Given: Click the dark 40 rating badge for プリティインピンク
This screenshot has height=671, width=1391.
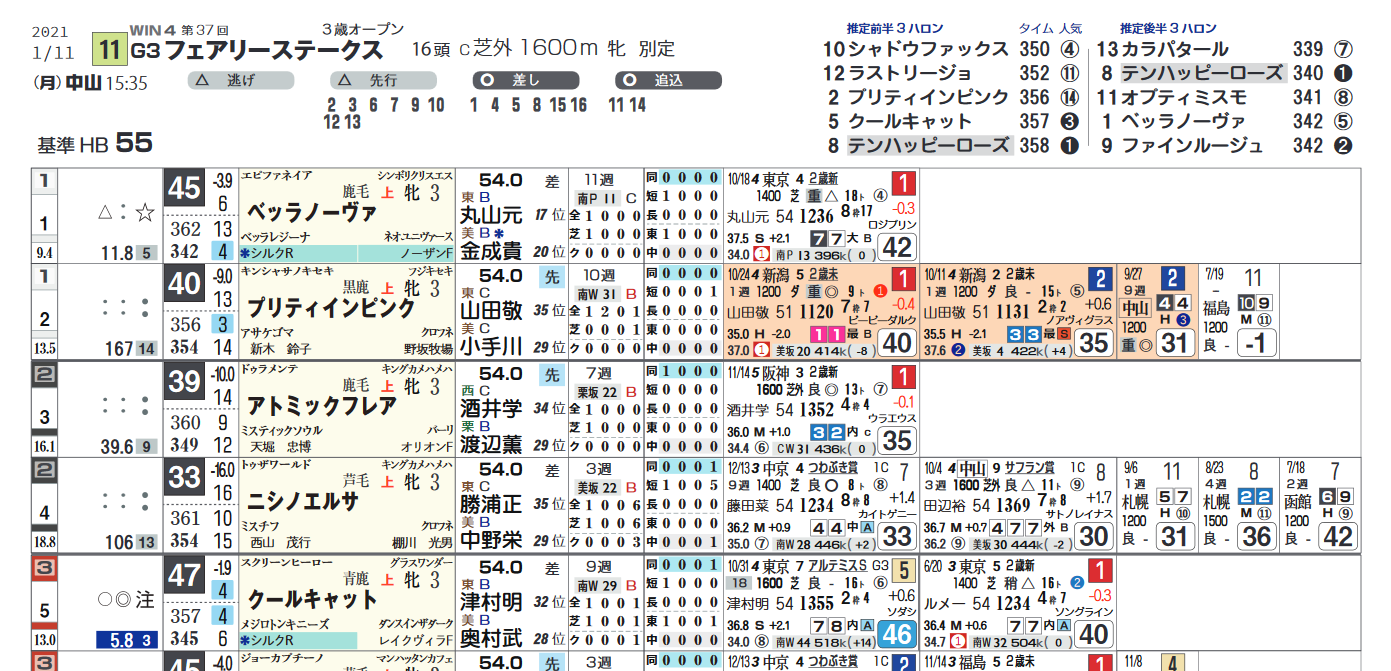Looking at the screenshot, I should (x=185, y=285).
